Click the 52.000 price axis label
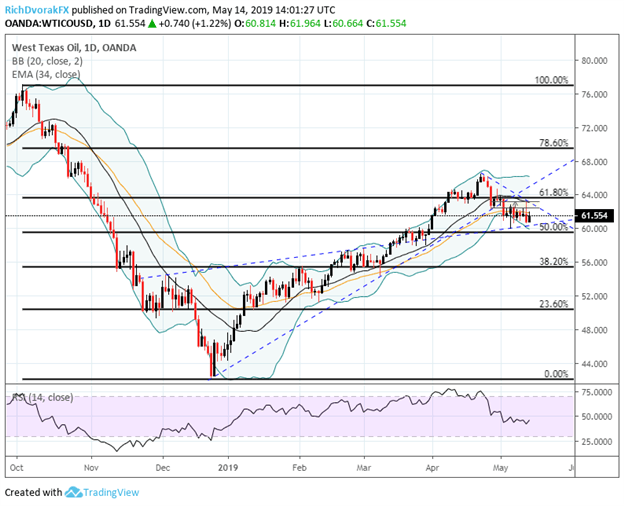Image resolution: width=624 pixels, height=506 pixels. (x=594, y=296)
